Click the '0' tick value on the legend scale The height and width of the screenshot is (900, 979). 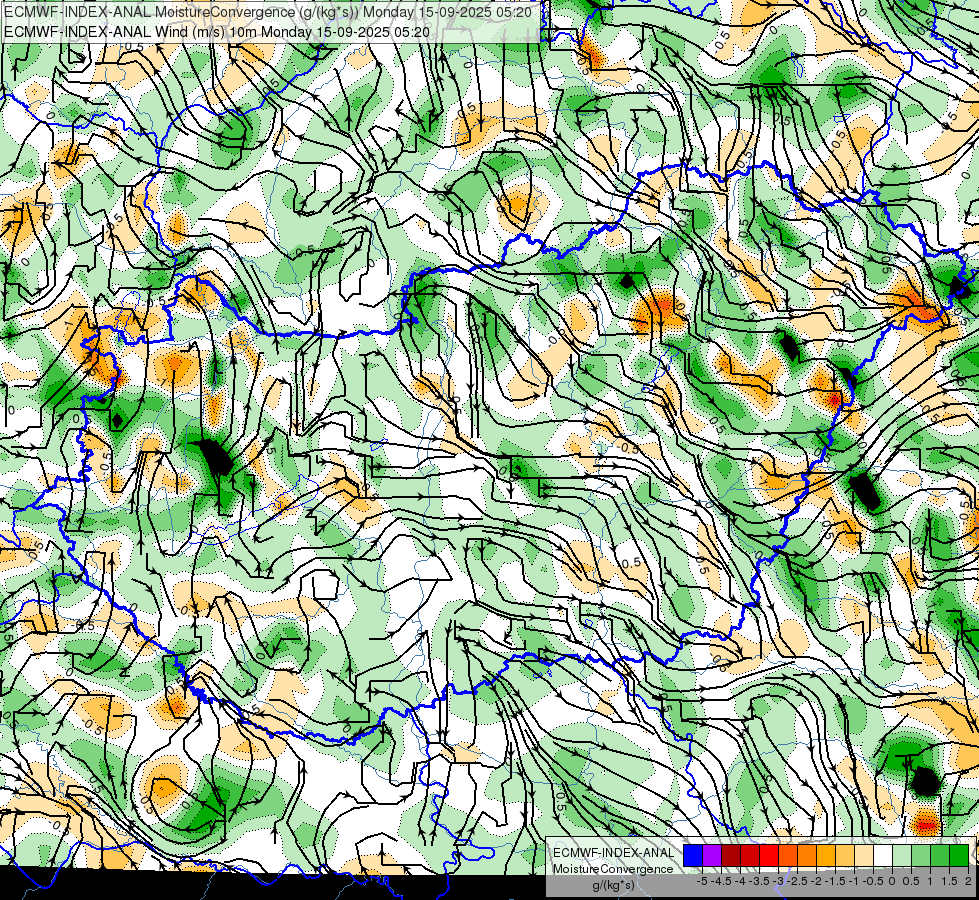tap(892, 881)
